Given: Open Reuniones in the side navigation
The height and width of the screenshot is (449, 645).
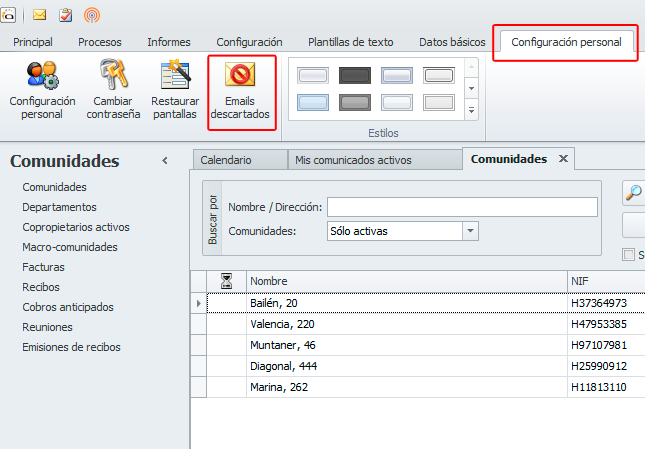Looking at the screenshot, I should point(47,327).
